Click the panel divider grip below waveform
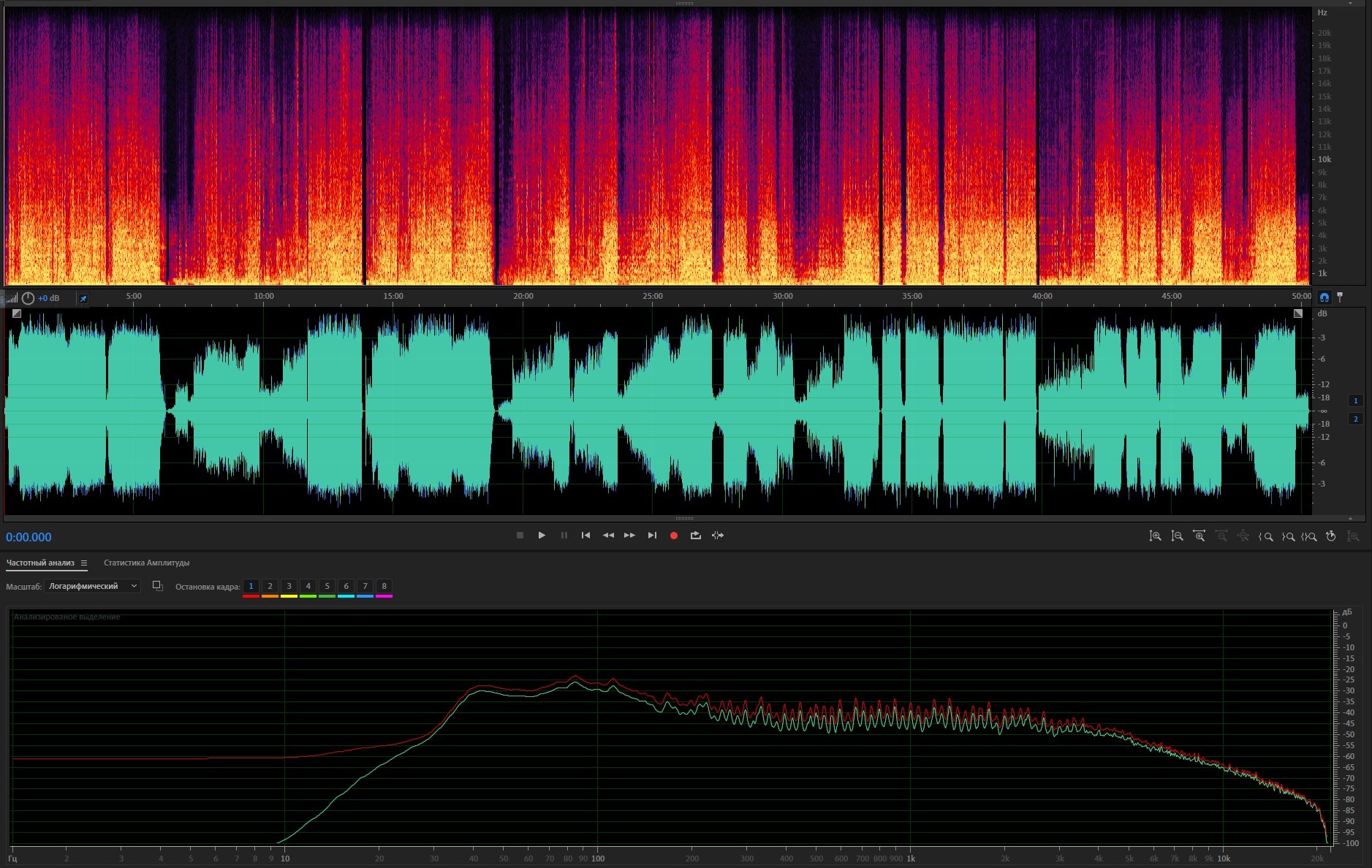This screenshot has width=1372, height=868. pos(685,519)
